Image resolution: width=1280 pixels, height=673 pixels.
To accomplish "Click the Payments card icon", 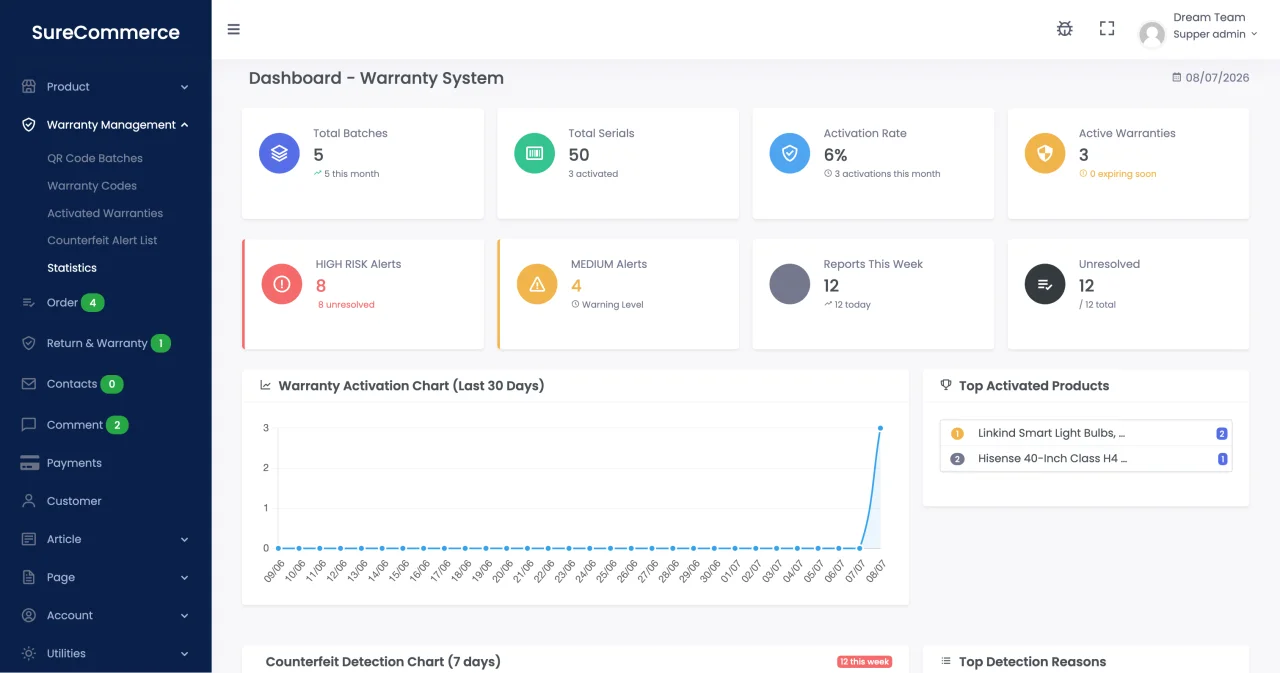I will (29, 463).
